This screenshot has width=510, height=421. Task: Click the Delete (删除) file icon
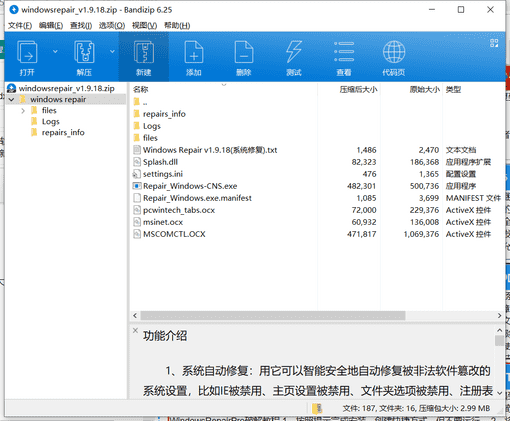point(244,52)
